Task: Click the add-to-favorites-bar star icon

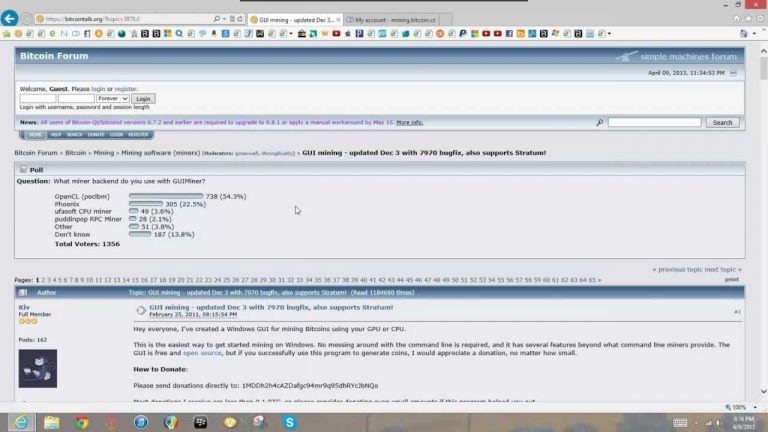Action: 6,34
